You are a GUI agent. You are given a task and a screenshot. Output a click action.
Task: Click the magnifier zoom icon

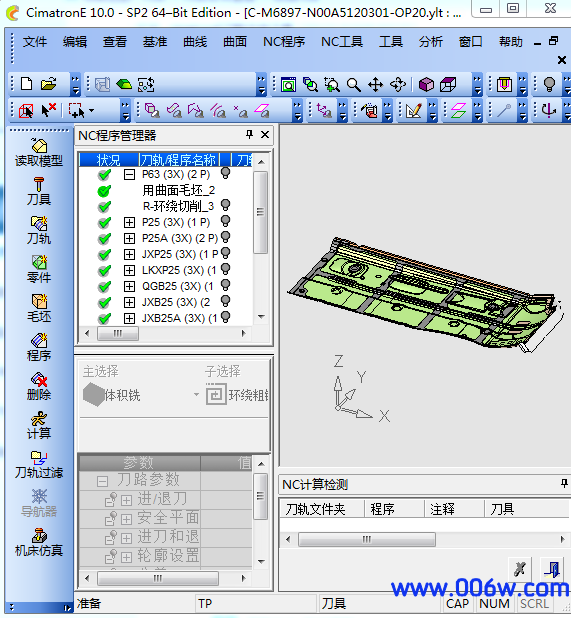[x=353, y=84]
